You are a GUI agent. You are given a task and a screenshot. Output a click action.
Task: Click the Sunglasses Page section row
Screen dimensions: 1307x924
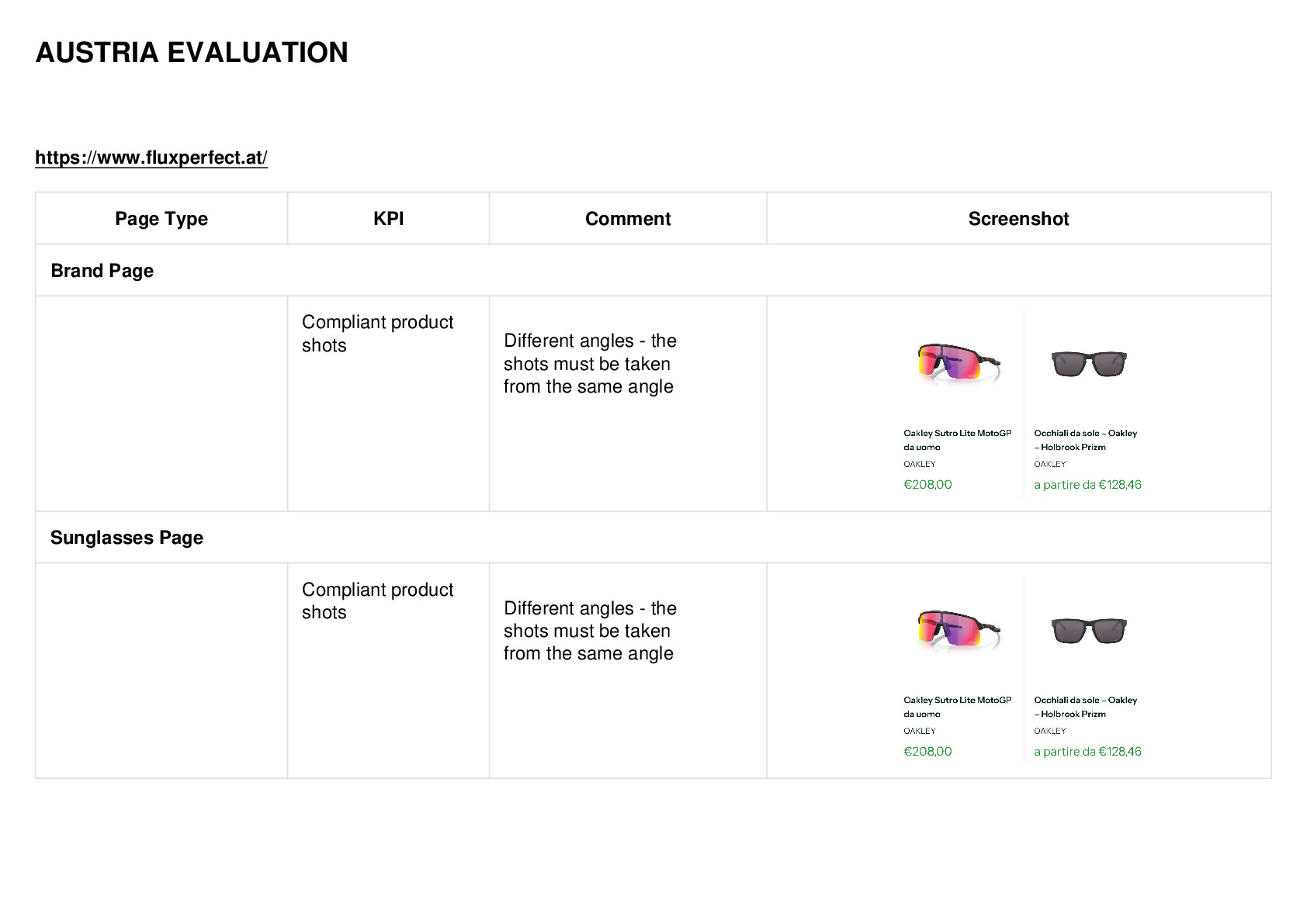tap(653, 537)
